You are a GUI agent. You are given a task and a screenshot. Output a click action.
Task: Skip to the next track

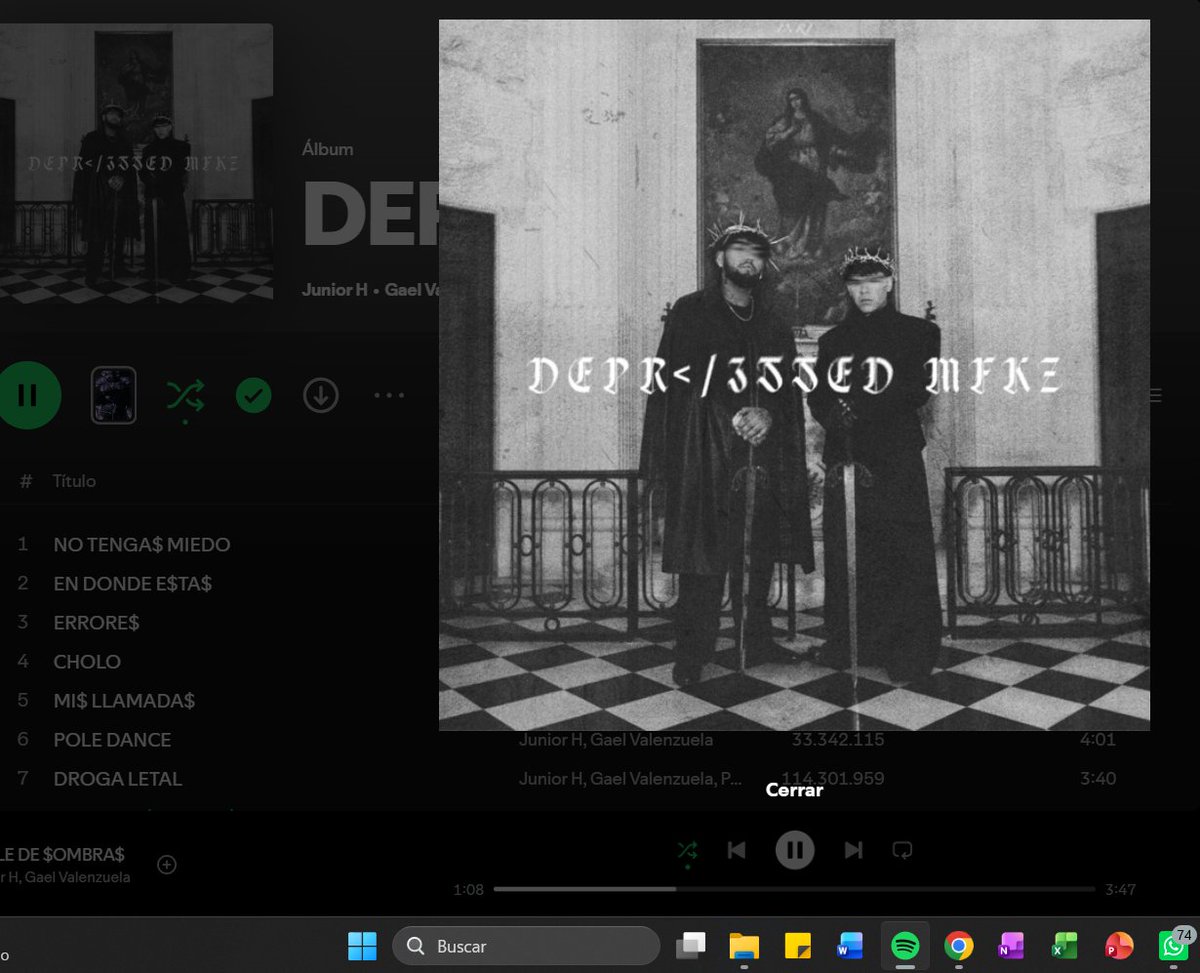pyautogui.click(x=853, y=851)
